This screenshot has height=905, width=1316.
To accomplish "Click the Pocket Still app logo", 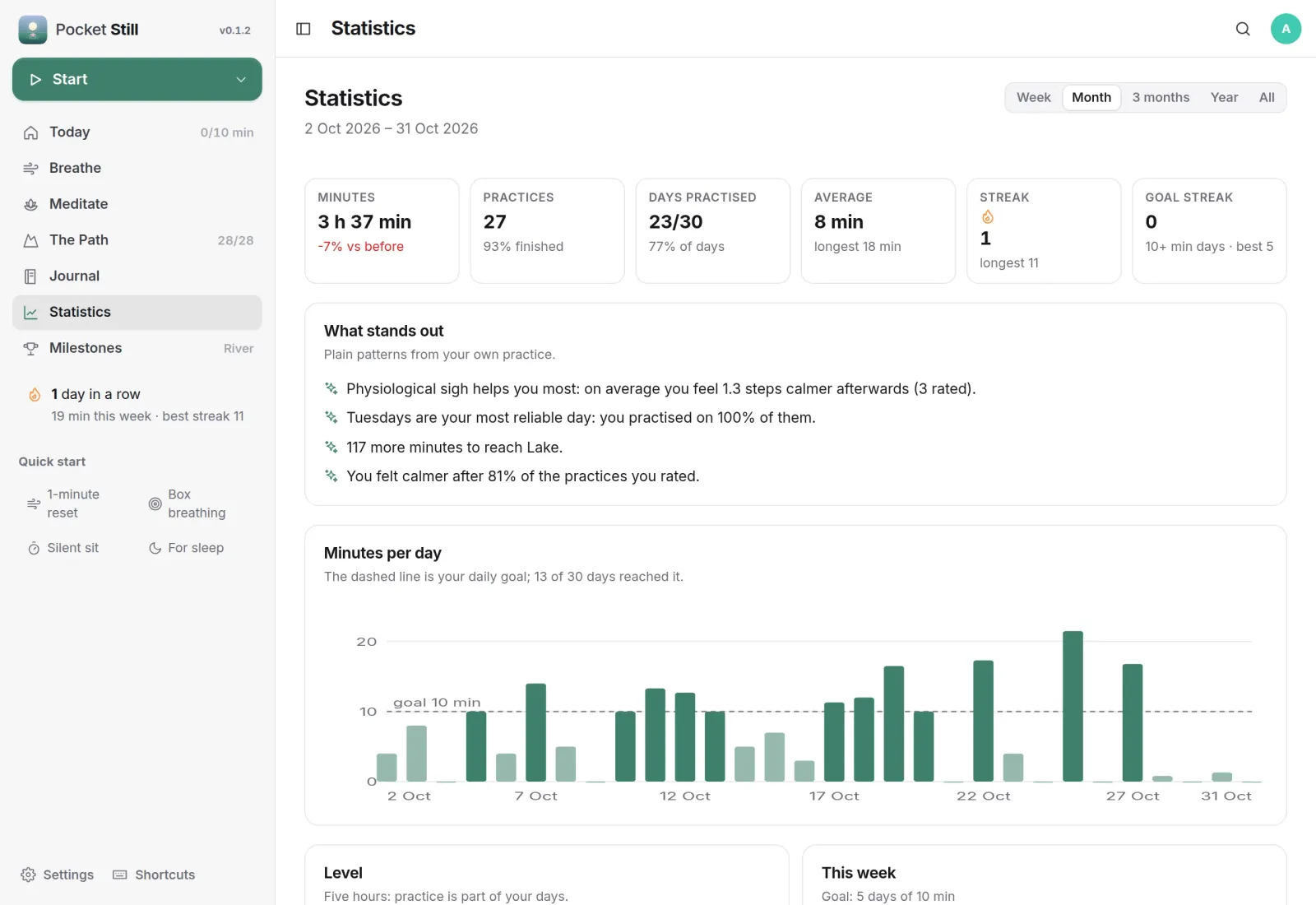I will tap(33, 30).
